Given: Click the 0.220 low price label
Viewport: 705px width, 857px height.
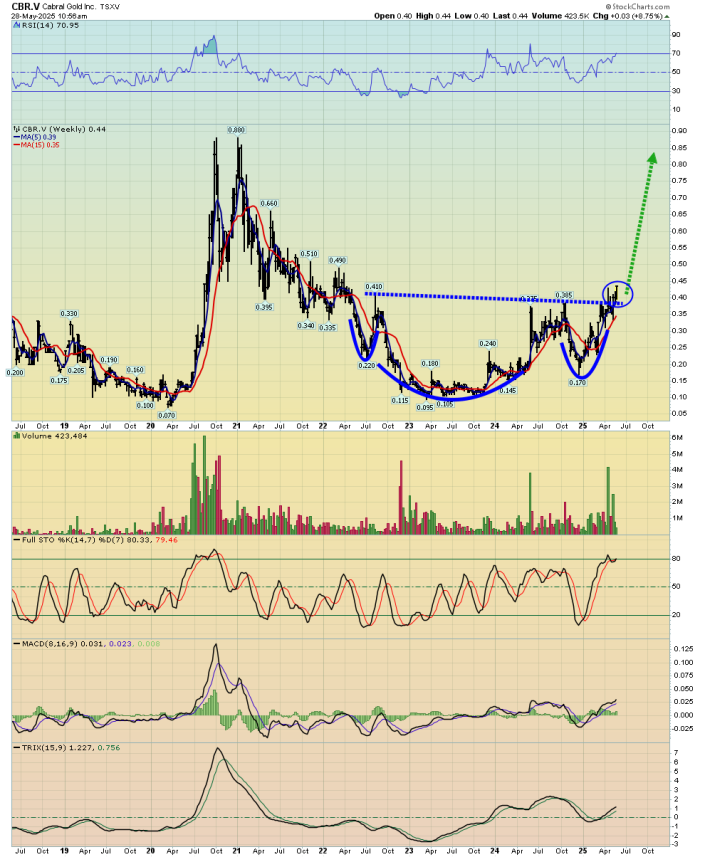Looking at the screenshot, I should coord(367,365).
